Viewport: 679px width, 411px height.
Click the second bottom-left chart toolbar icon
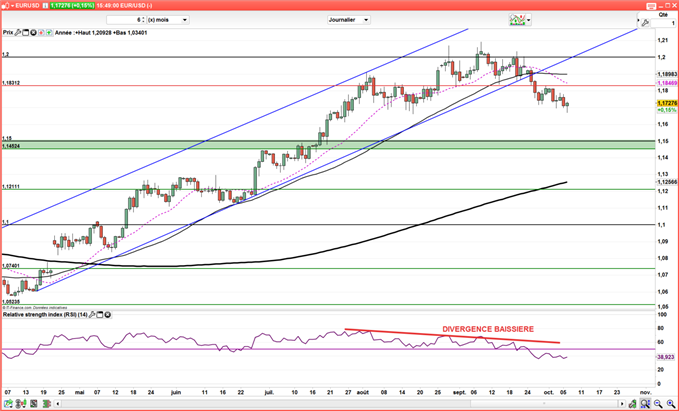21,404
